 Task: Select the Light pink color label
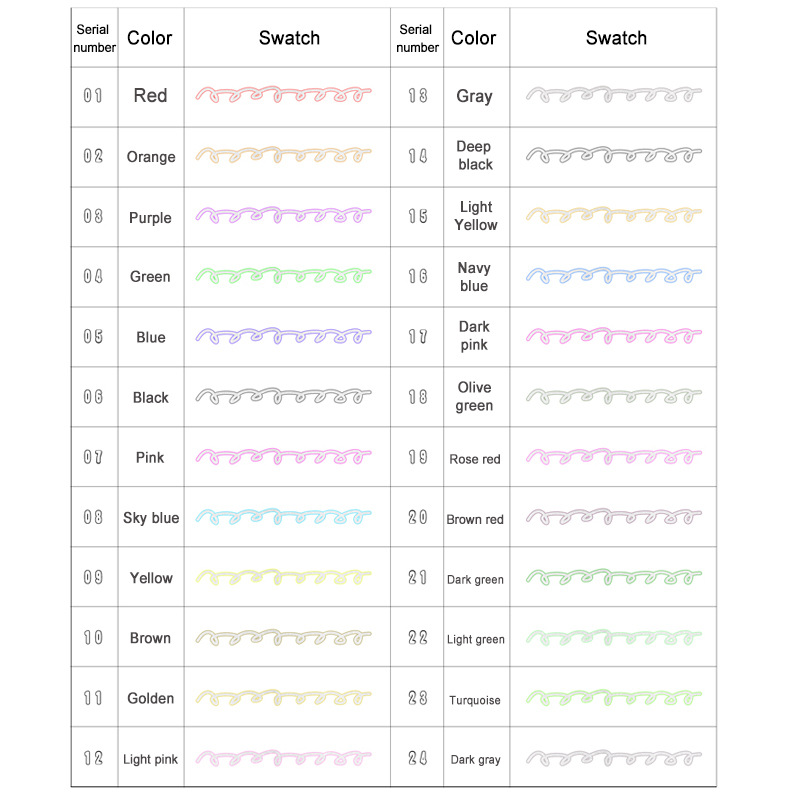[151, 759]
